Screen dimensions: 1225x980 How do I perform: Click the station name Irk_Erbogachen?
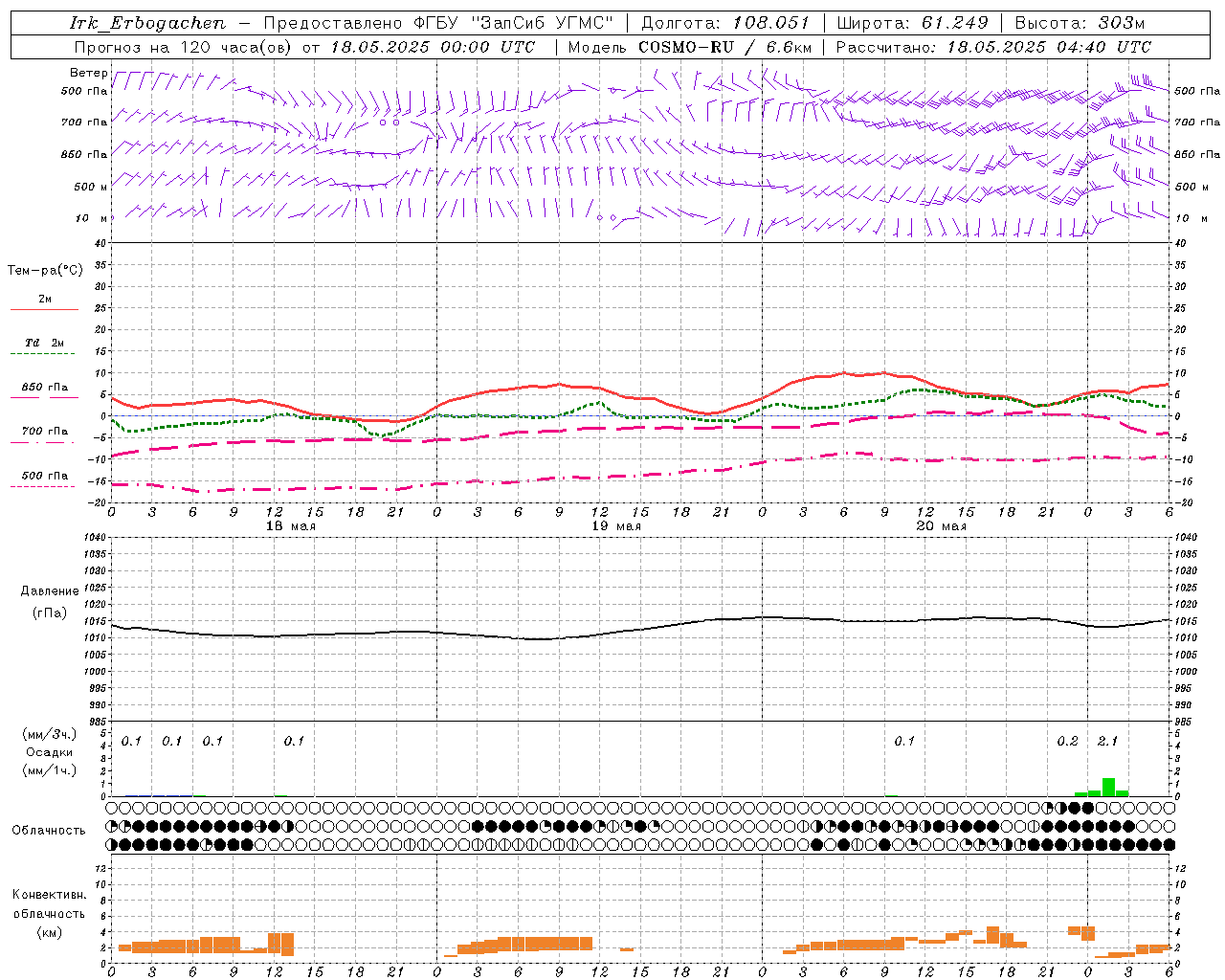coord(147,23)
